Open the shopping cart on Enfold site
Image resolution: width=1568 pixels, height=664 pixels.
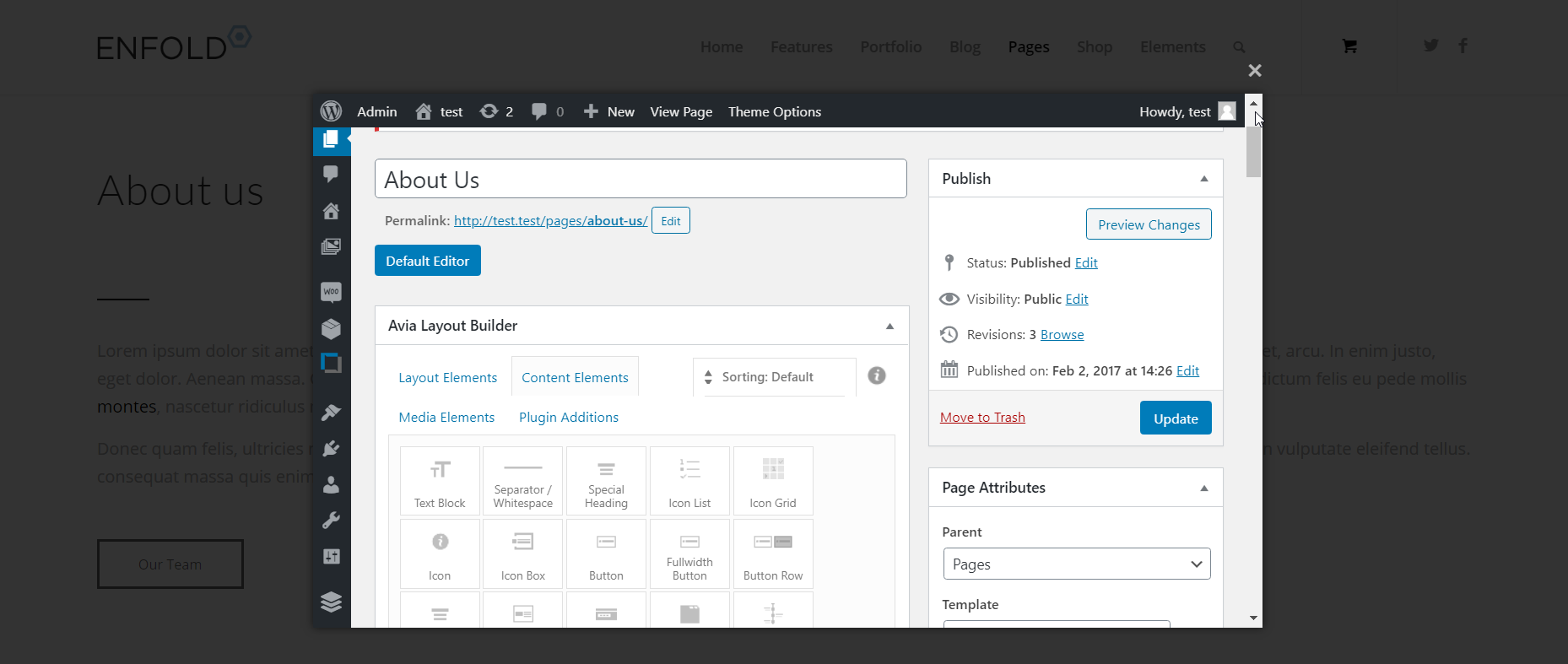[x=1349, y=46]
